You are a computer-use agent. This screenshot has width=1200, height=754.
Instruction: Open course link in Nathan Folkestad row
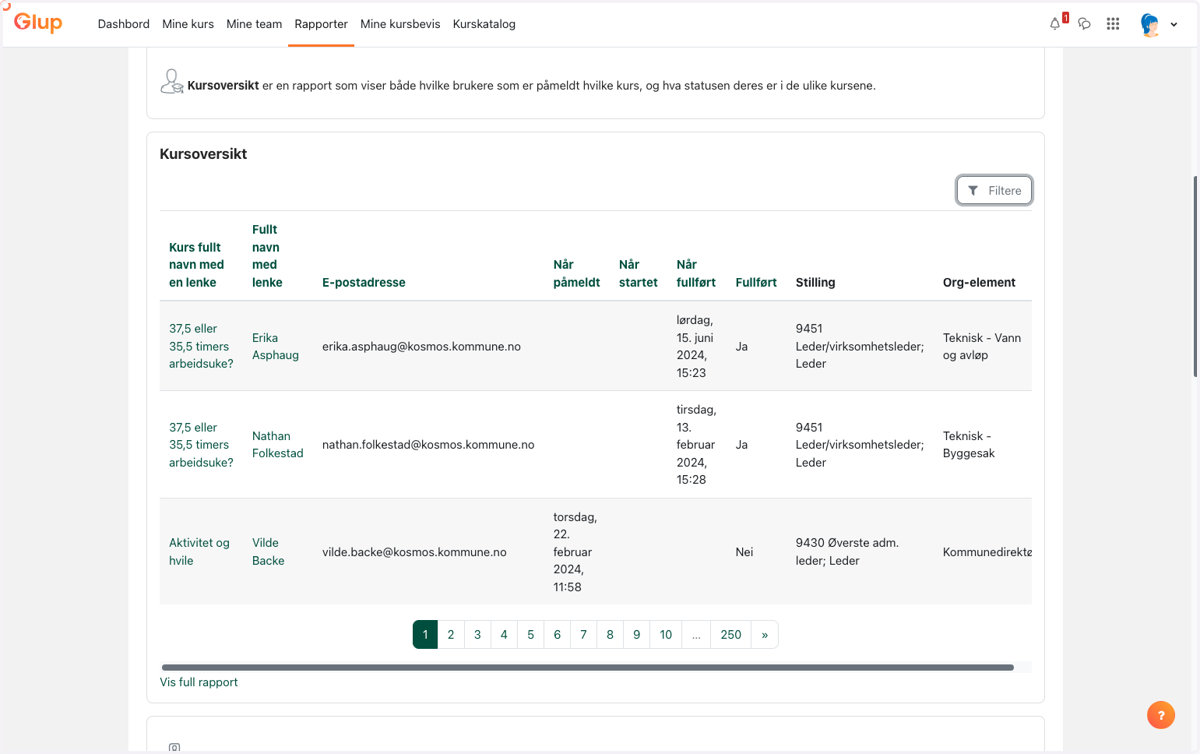(x=201, y=445)
